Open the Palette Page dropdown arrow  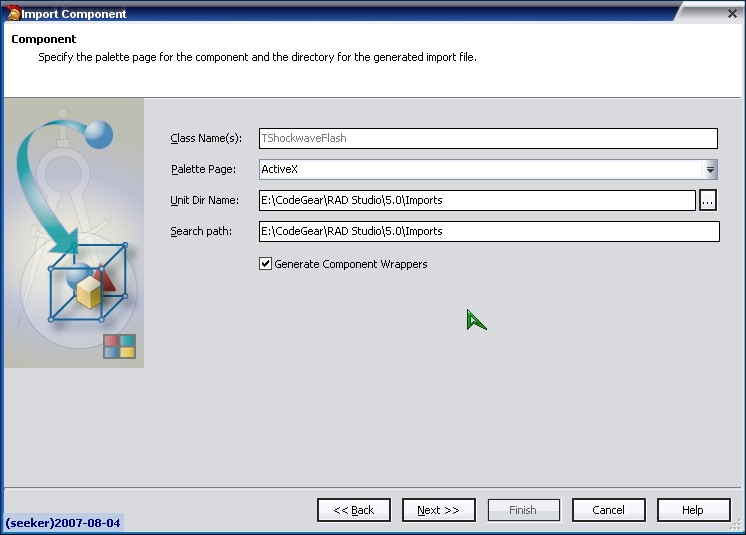(710, 169)
